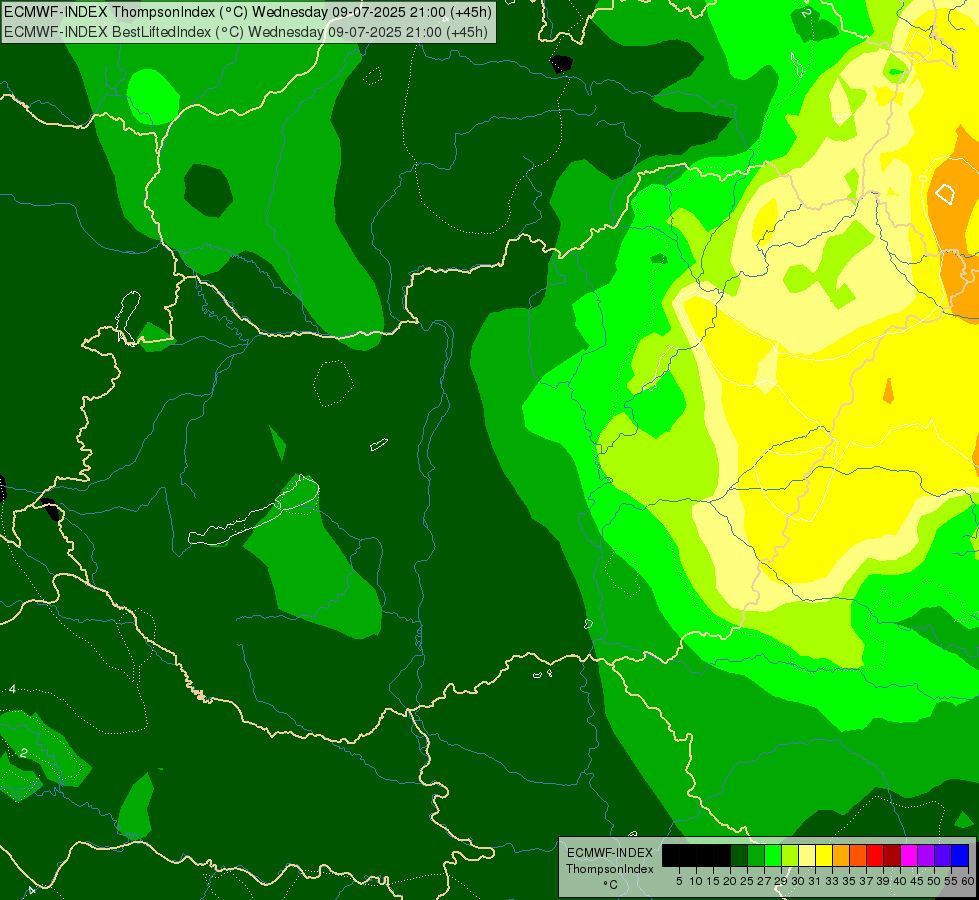Screen dimensions: 979x900
Task: Click the 'ECMWF-INDEX ThompsonIndex' title line at top
Action: (x=248, y=12)
